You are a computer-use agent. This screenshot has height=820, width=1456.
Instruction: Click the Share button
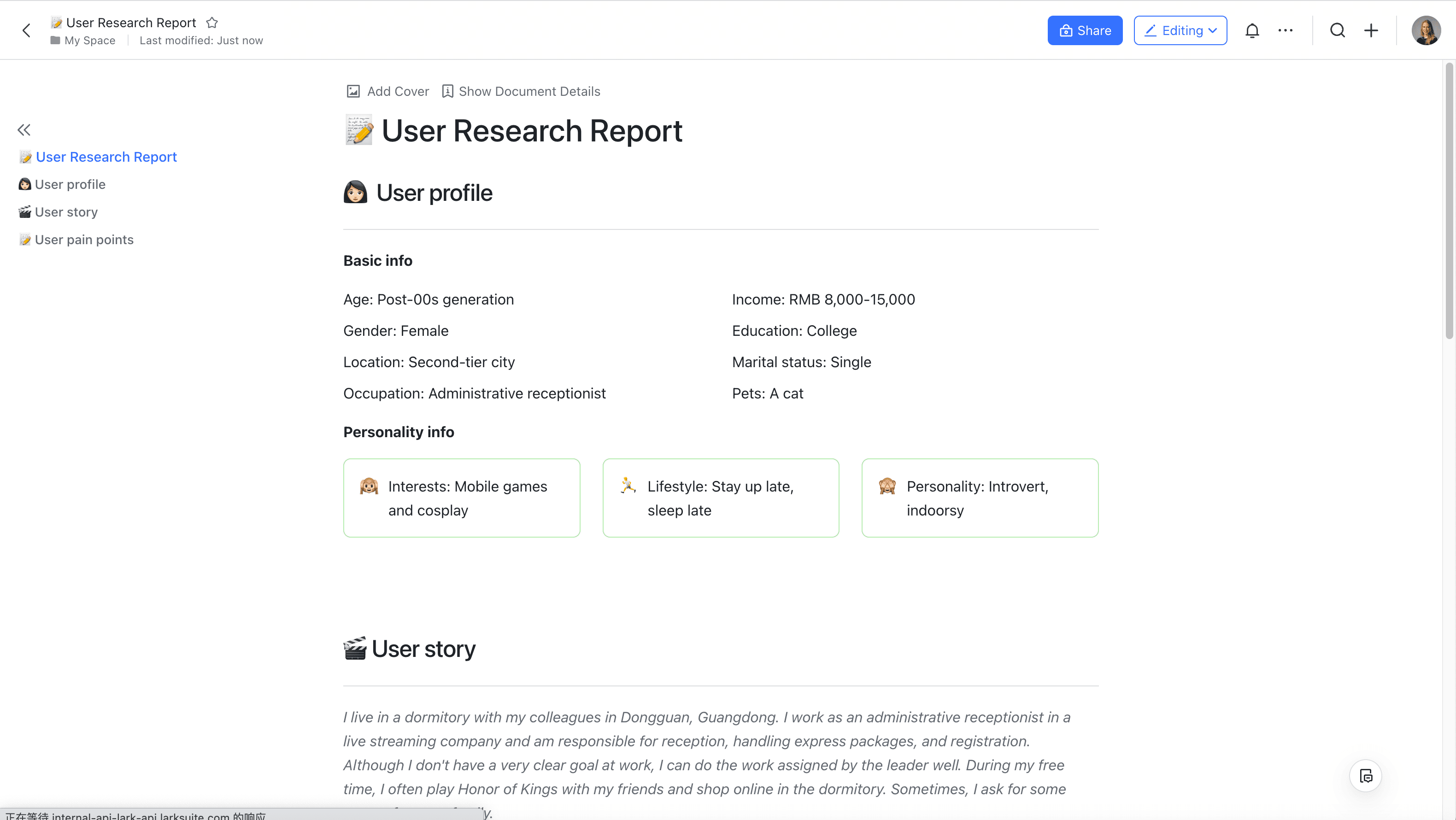click(x=1085, y=30)
